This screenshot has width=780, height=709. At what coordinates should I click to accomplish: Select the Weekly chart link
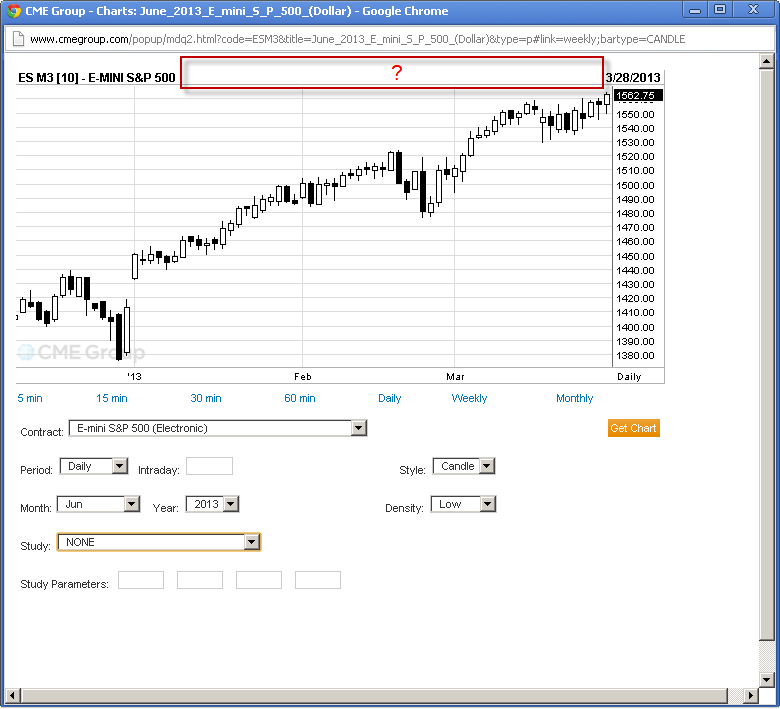469,398
